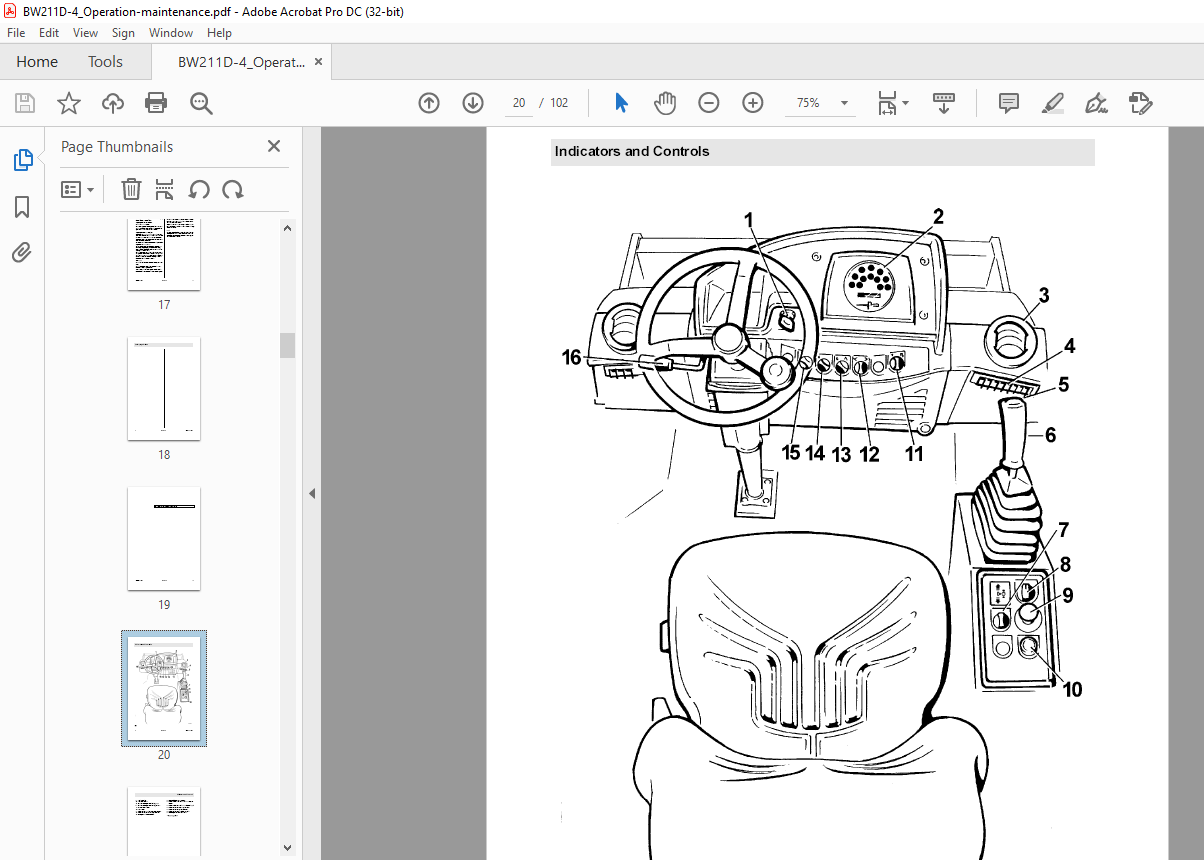Open the Edit menu
Image resolution: width=1204 pixels, height=860 pixels.
[49, 33]
